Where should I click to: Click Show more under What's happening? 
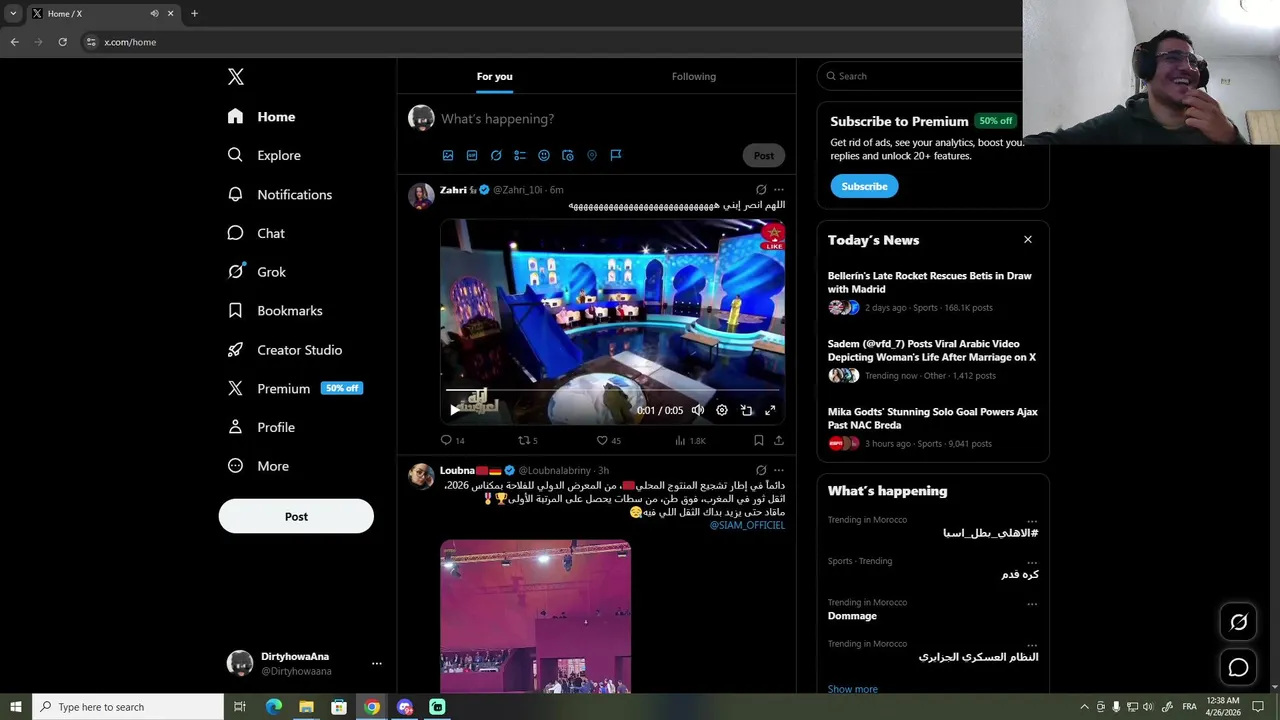(853, 689)
